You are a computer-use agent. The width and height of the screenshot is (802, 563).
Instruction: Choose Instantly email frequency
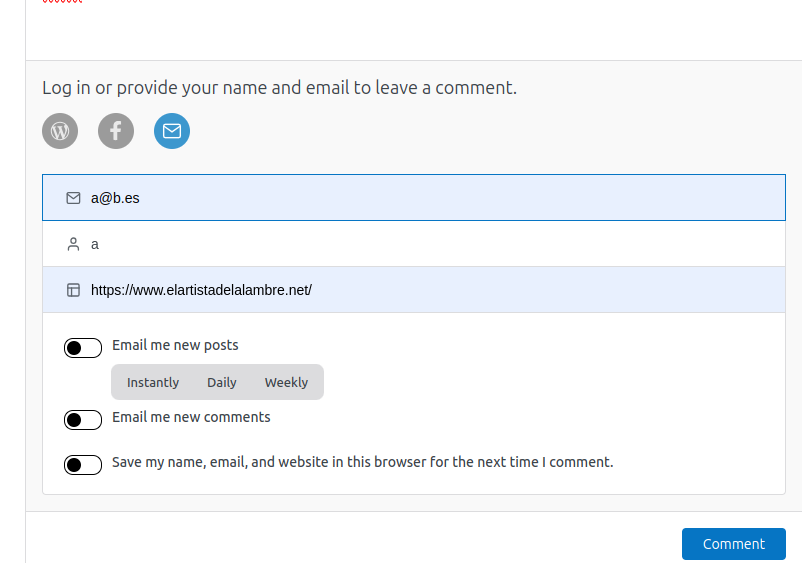coord(153,382)
